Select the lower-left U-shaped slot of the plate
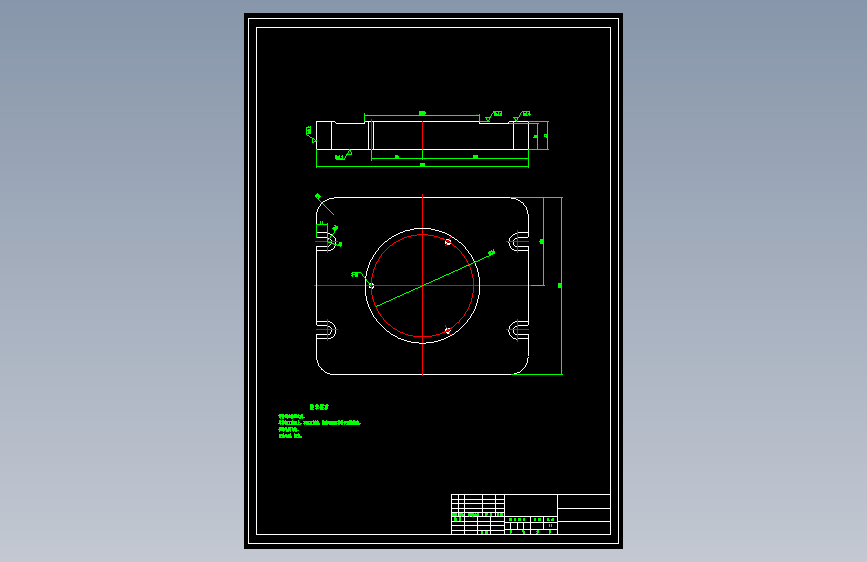The width and height of the screenshot is (867, 562). pos(326,330)
